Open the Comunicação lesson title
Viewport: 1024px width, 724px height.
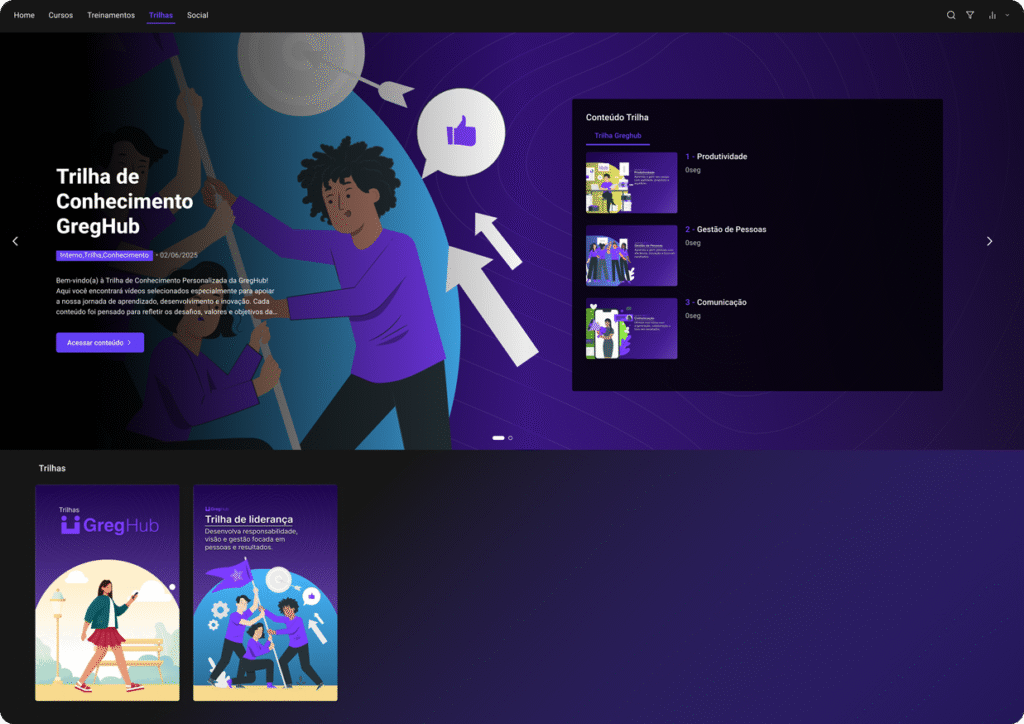click(721, 302)
